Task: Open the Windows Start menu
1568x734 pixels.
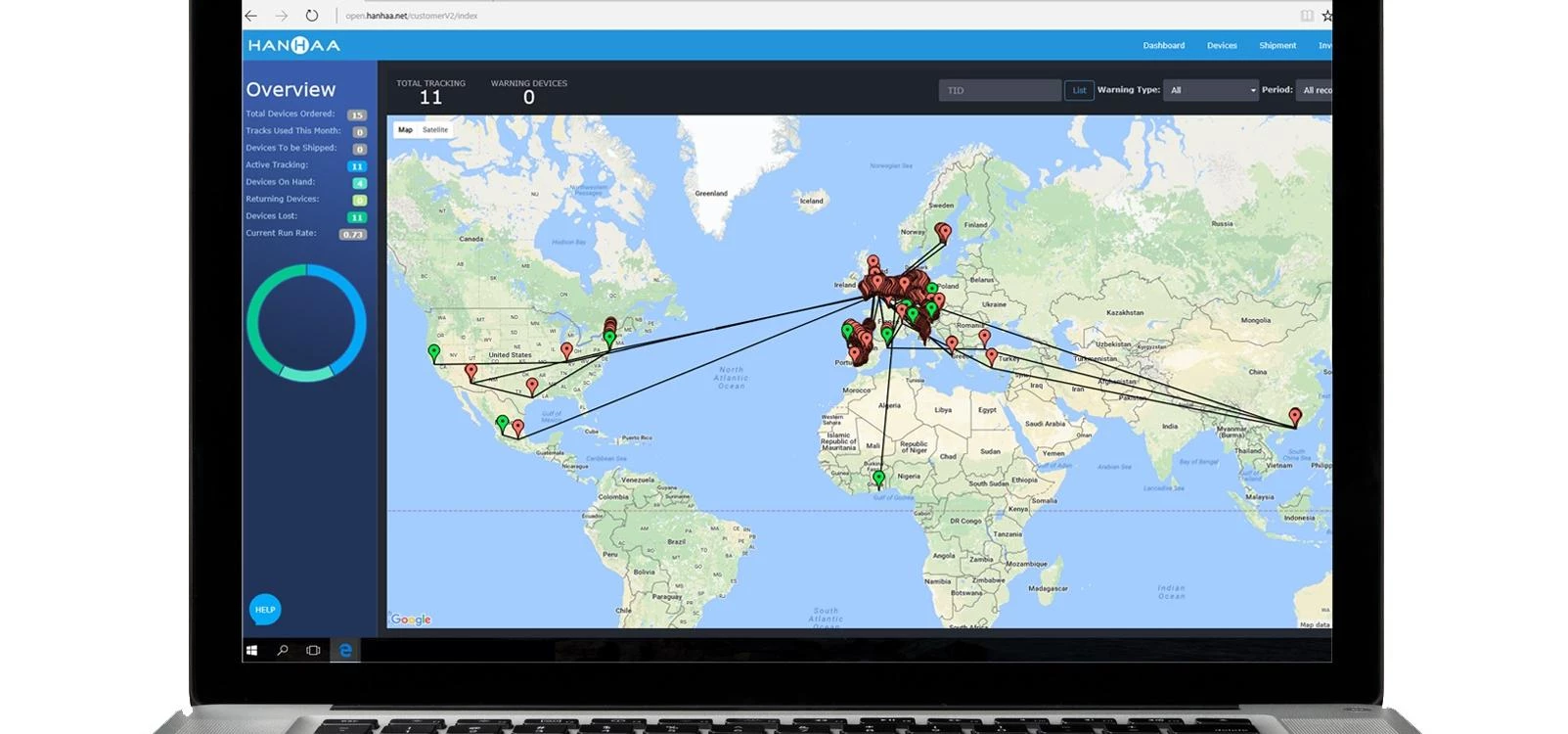Action: [x=252, y=650]
